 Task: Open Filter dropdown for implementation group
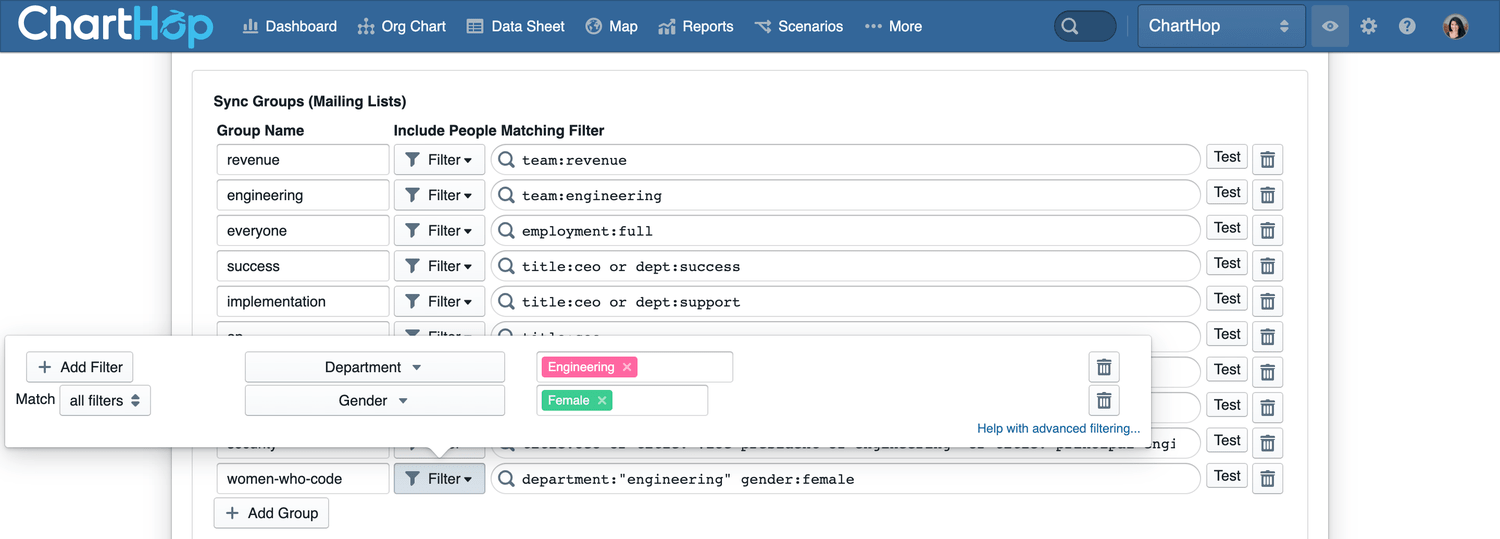[439, 302]
